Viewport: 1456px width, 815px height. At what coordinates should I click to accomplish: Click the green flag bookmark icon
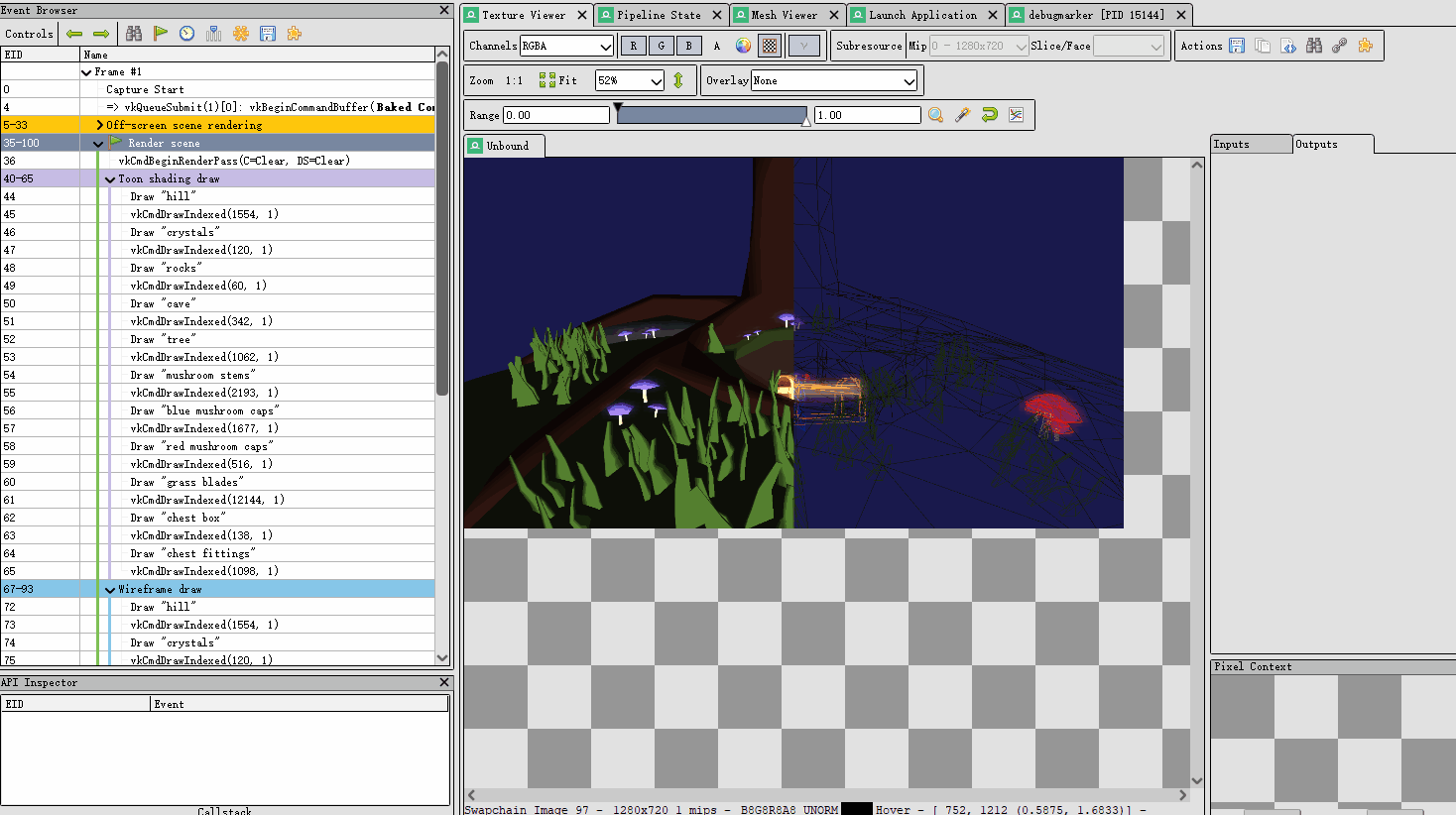[162, 33]
